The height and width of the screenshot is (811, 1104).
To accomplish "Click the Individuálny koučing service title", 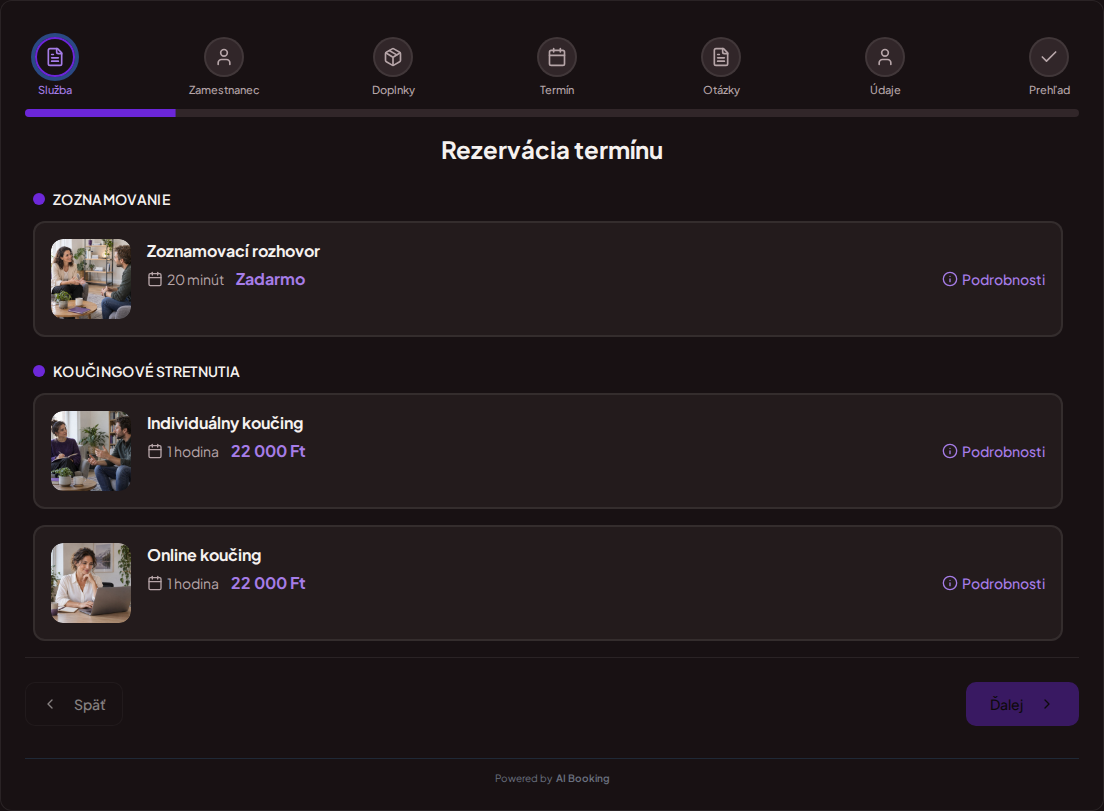I will 225,423.
